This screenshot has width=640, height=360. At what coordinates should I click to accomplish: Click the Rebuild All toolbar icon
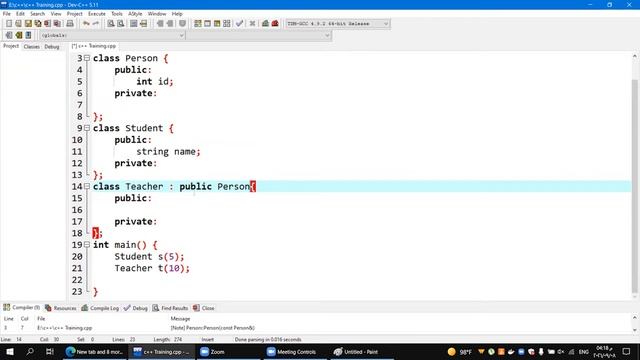227,24
